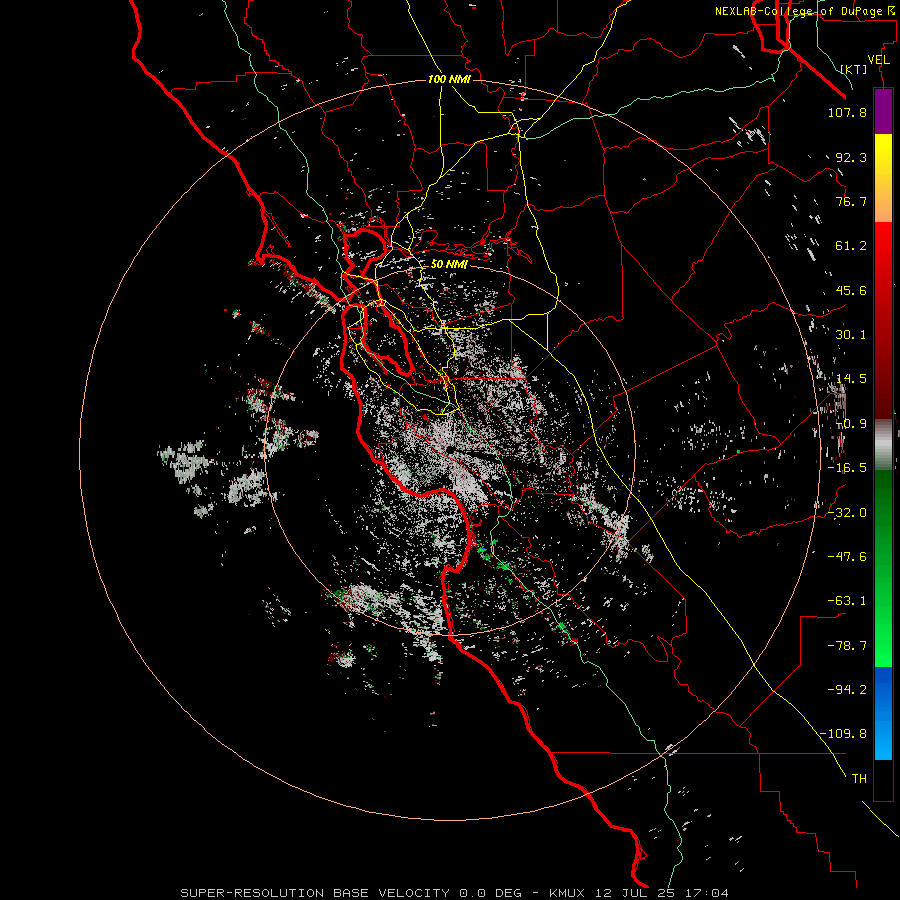The width and height of the screenshot is (900, 900).
Task: Click the -16.5 scale value
Action: [847, 468]
